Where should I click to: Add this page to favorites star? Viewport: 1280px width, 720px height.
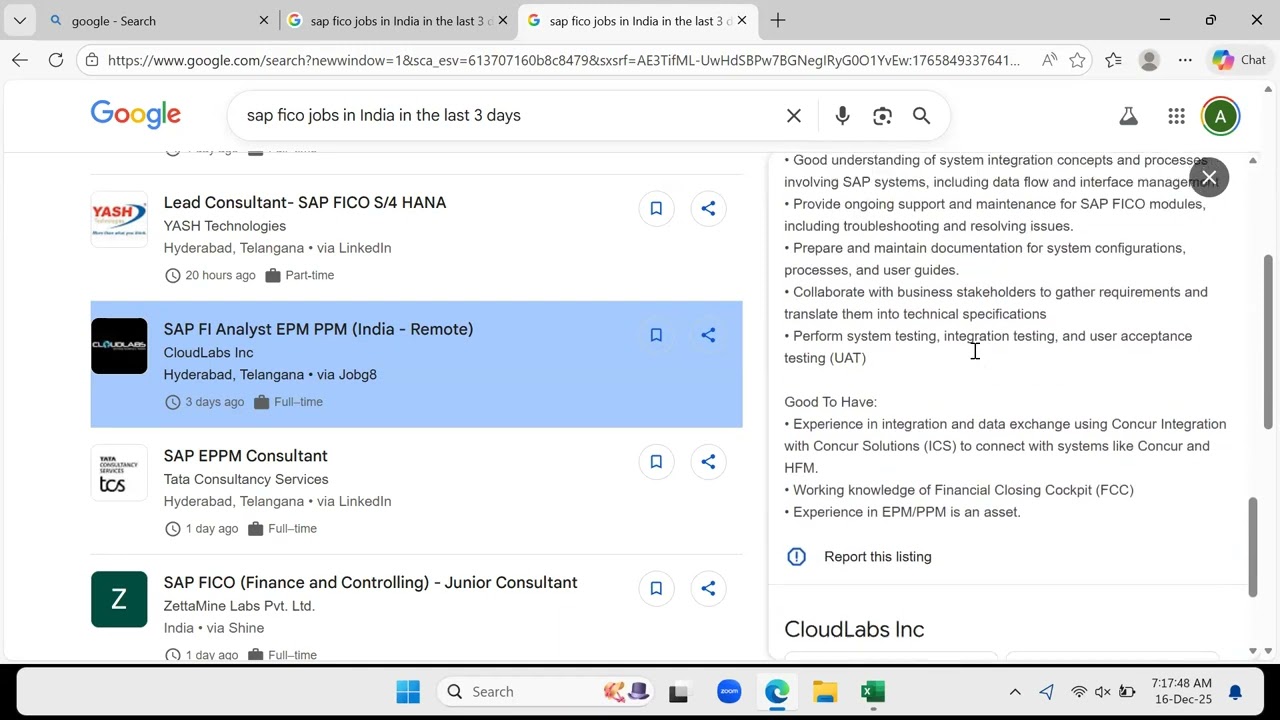[1077, 60]
